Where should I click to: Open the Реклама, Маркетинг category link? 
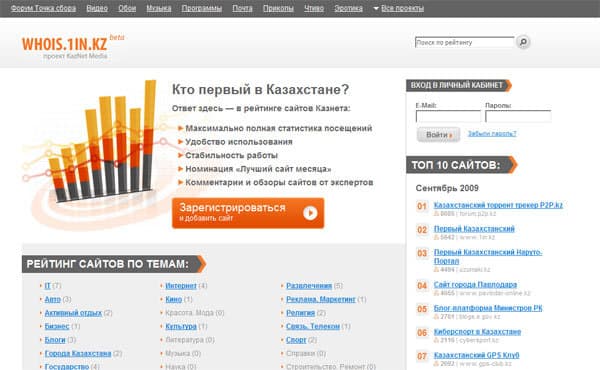[321, 299]
